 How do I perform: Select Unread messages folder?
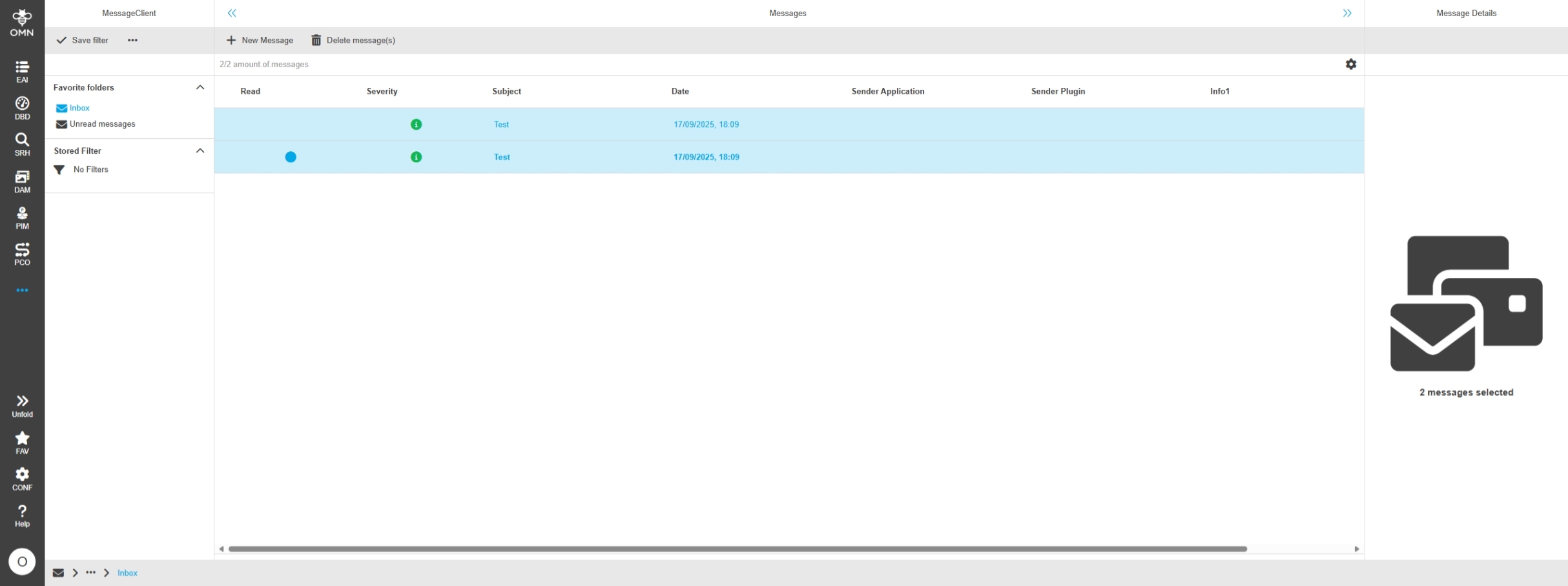tap(102, 124)
